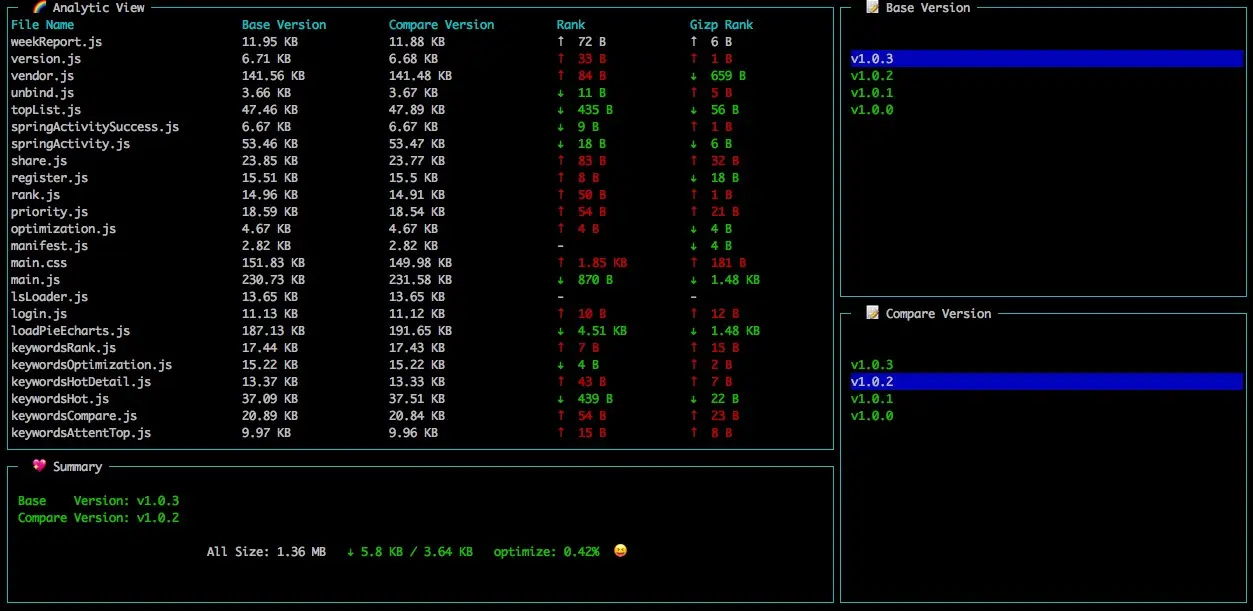The width and height of the screenshot is (1253, 611).
Task: Click the Gizp Rank column header
Action: [x=721, y=24]
